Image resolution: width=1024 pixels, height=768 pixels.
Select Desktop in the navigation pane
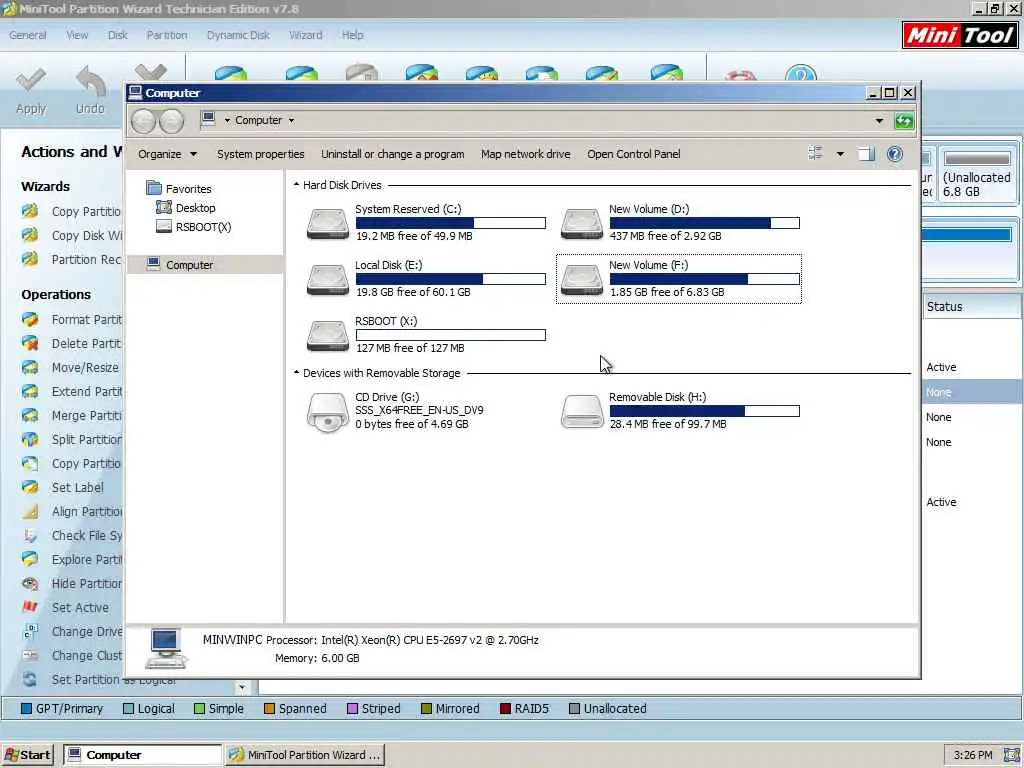point(186,208)
